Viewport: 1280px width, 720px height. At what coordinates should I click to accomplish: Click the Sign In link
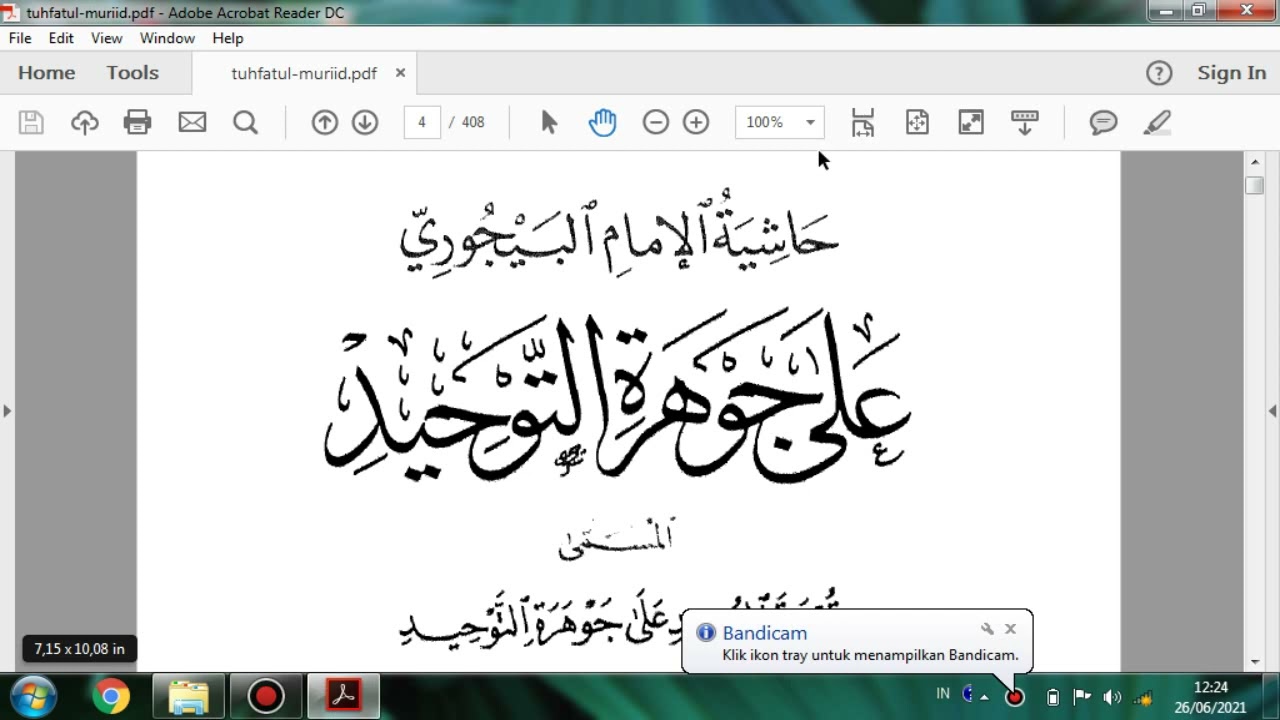pos(1232,73)
